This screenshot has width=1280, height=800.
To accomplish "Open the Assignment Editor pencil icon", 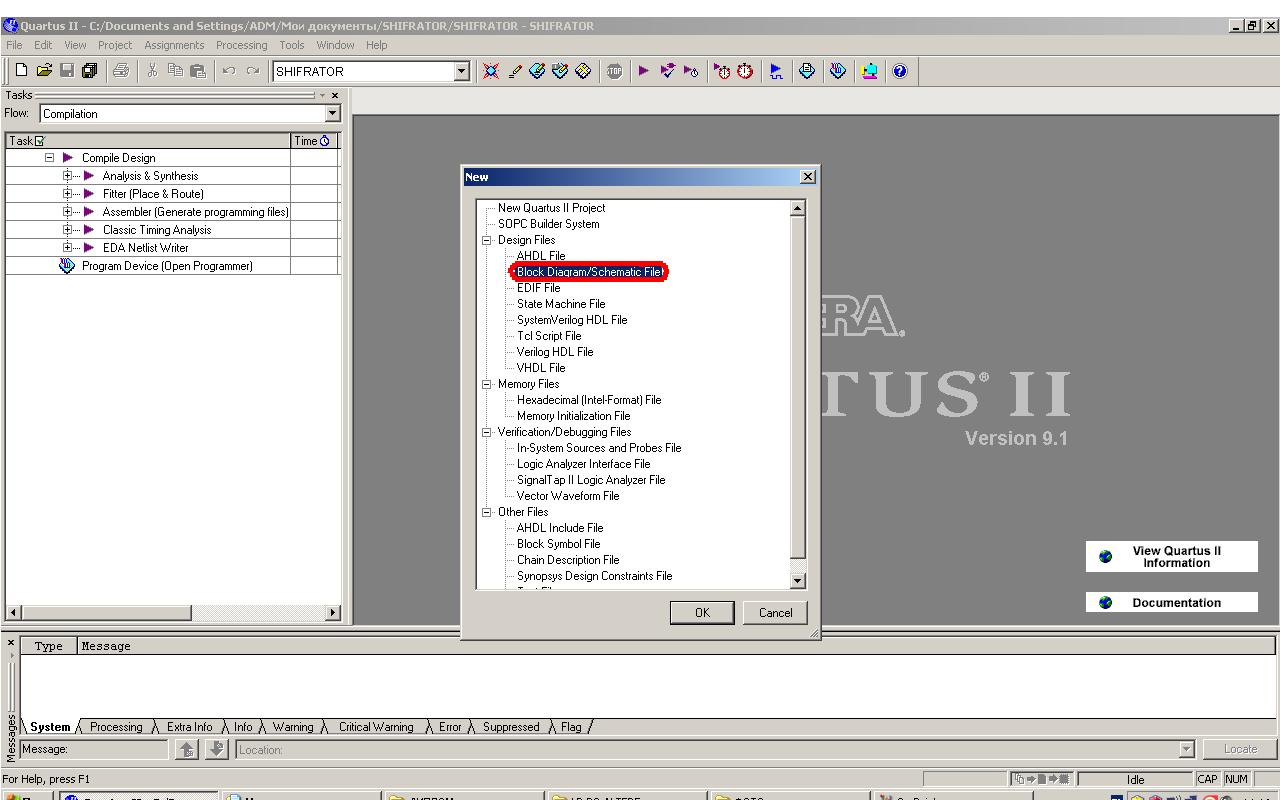I will (515, 71).
